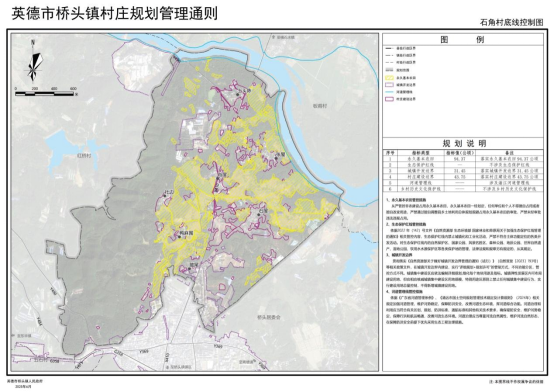Select the 城镇开发边界 table row
The height and width of the screenshot is (392, 554).
(x=463, y=171)
